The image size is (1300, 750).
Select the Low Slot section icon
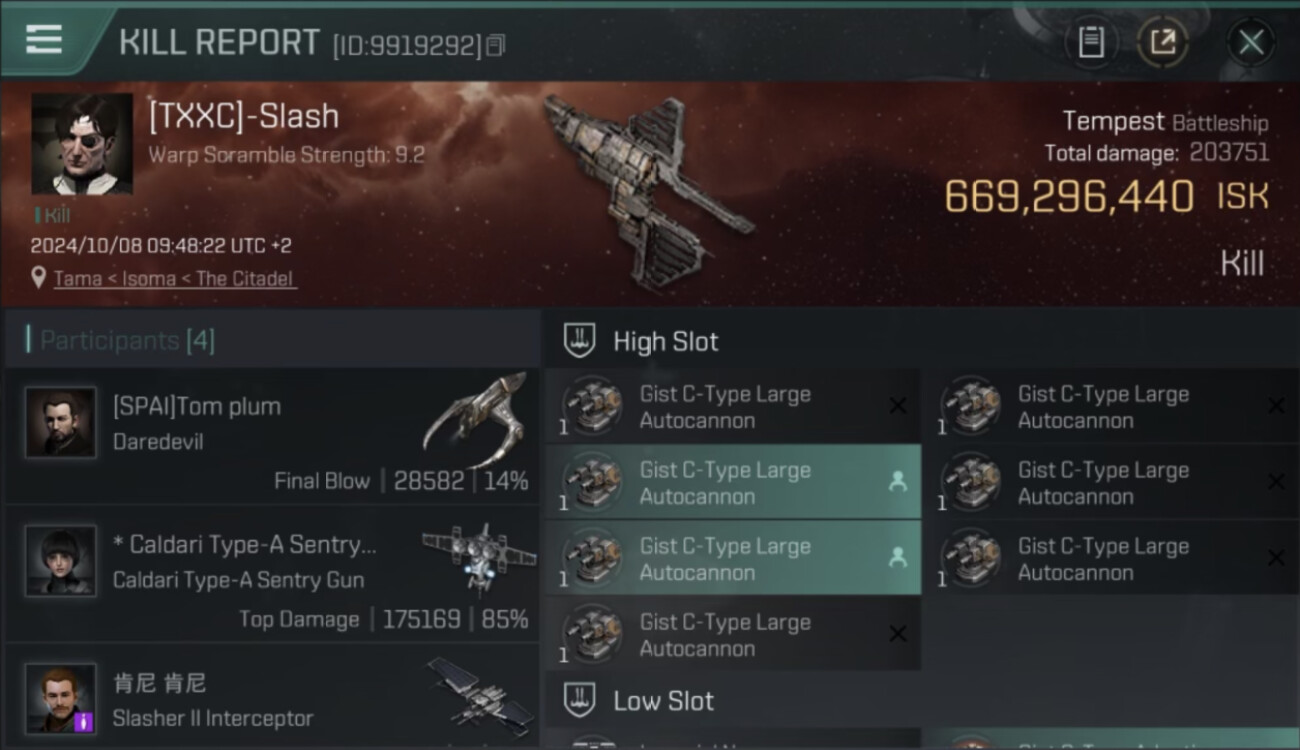[x=580, y=700]
